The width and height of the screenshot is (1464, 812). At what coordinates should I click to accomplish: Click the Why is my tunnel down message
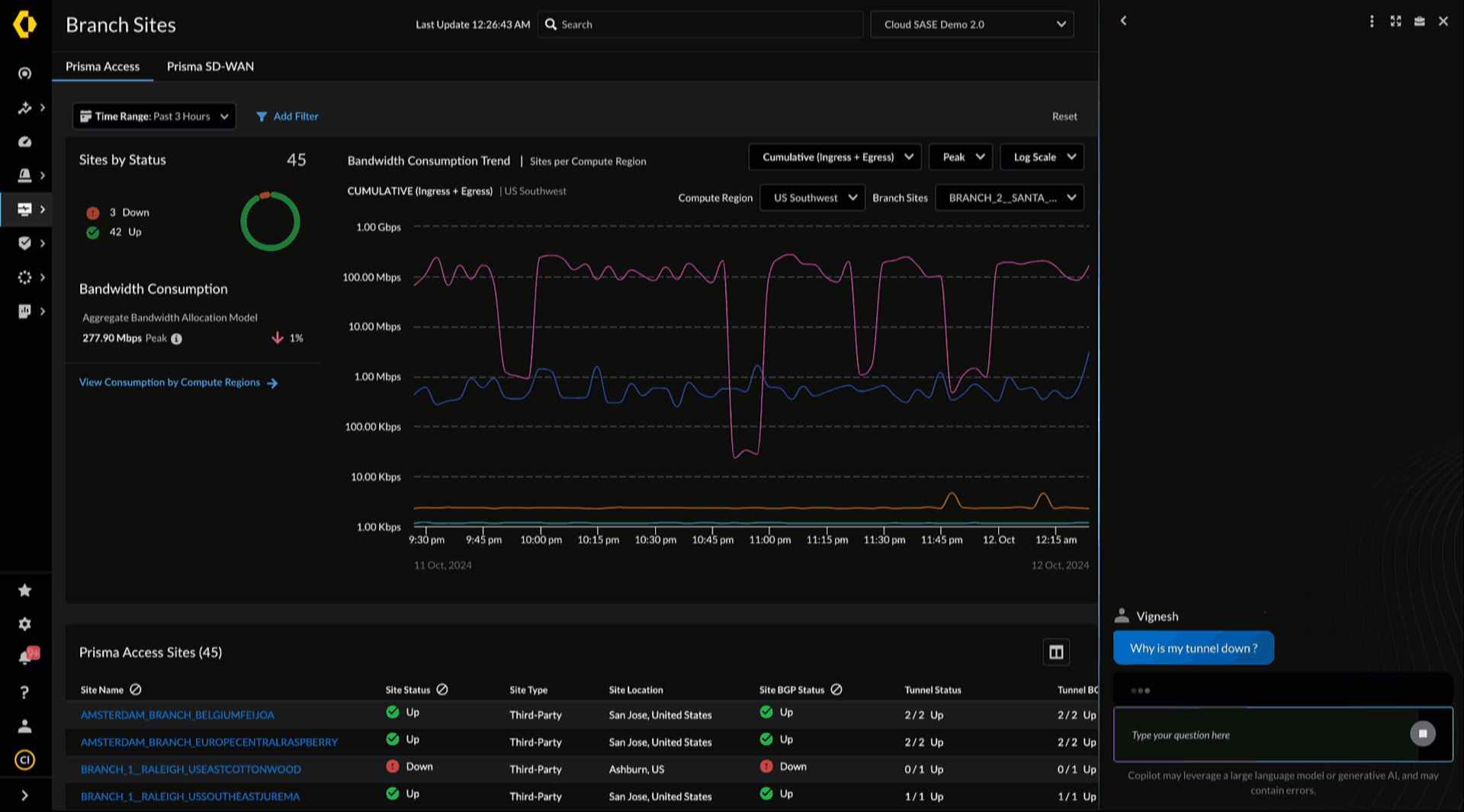[x=1193, y=648]
